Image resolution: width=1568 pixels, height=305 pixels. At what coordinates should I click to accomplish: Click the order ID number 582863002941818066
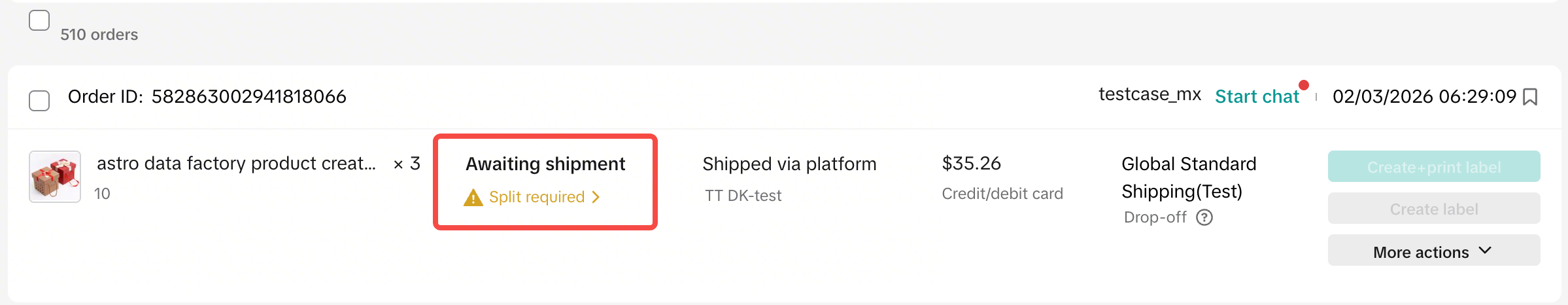[248, 97]
